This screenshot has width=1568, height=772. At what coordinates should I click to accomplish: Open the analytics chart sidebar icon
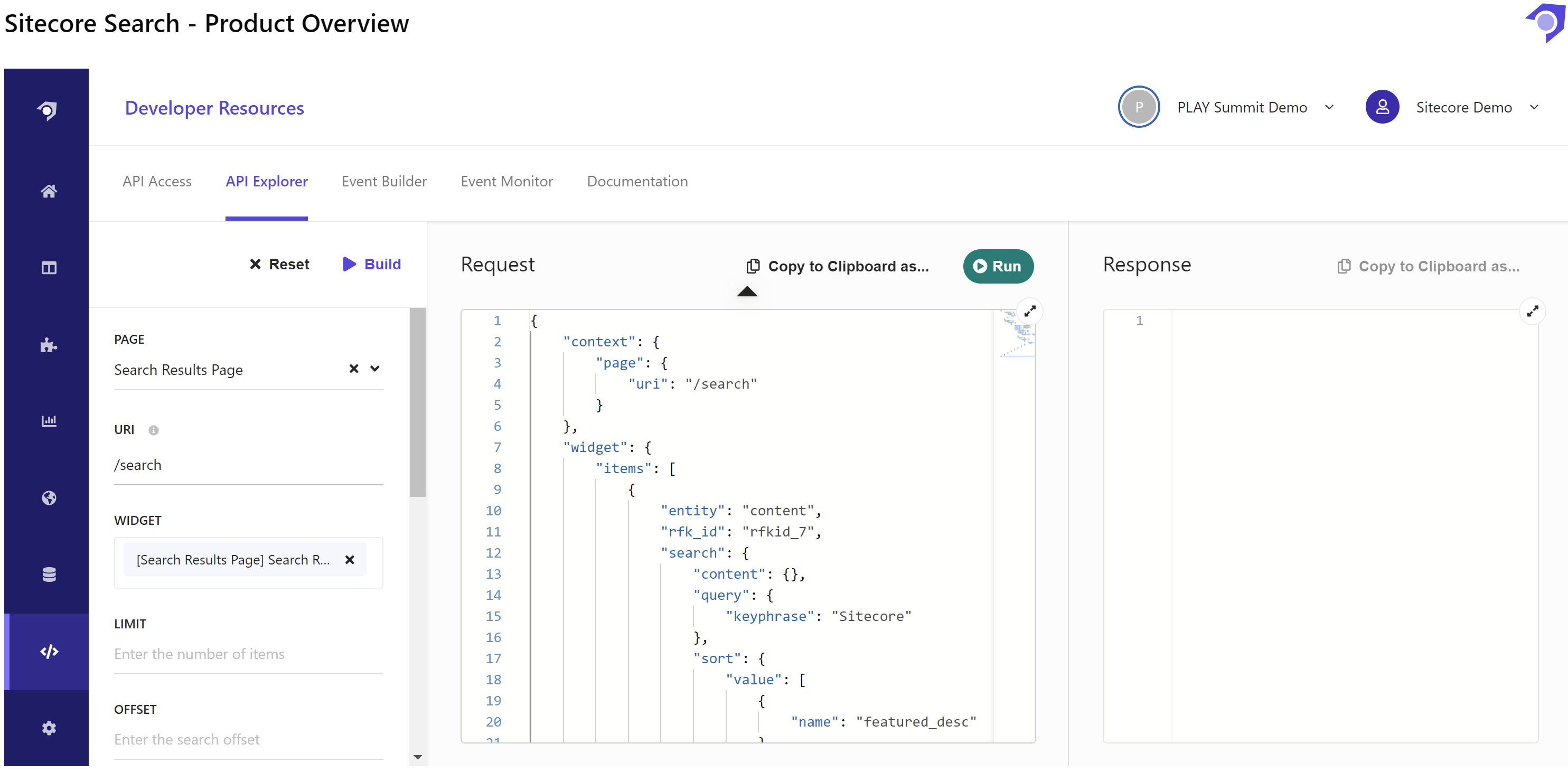[x=49, y=421]
